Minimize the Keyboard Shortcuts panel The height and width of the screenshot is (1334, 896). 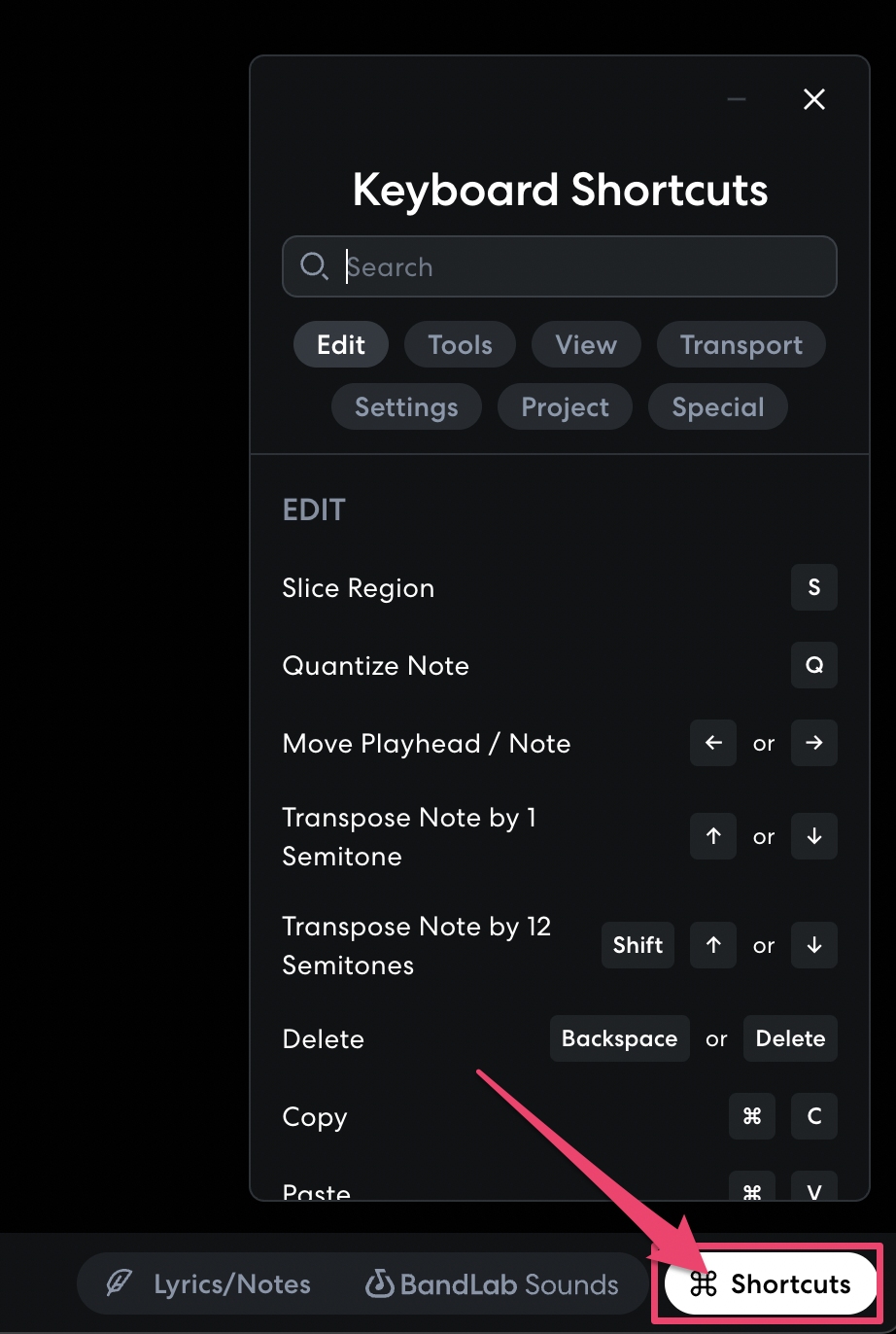click(x=737, y=99)
